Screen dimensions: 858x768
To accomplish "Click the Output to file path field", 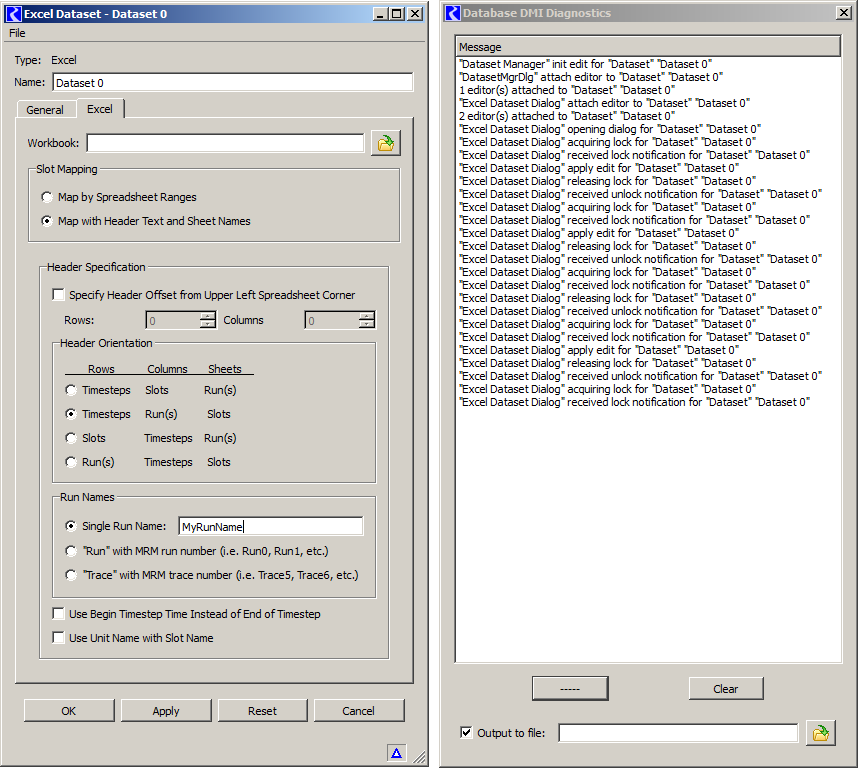I will (678, 733).
